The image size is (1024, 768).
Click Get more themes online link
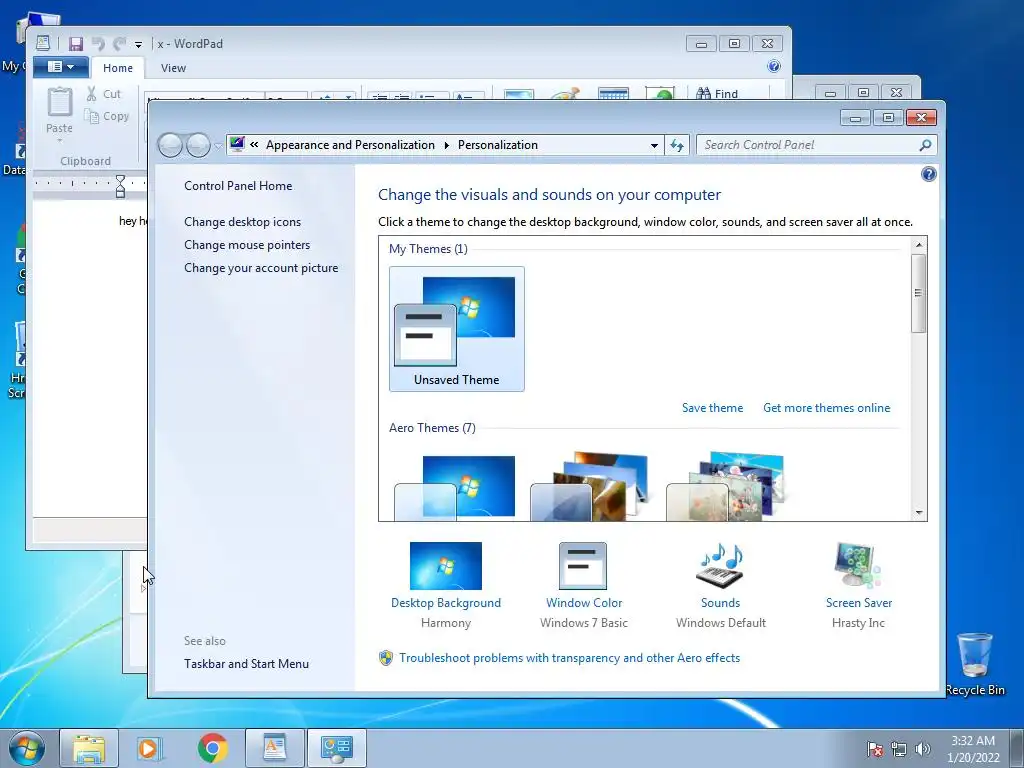(826, 408)
